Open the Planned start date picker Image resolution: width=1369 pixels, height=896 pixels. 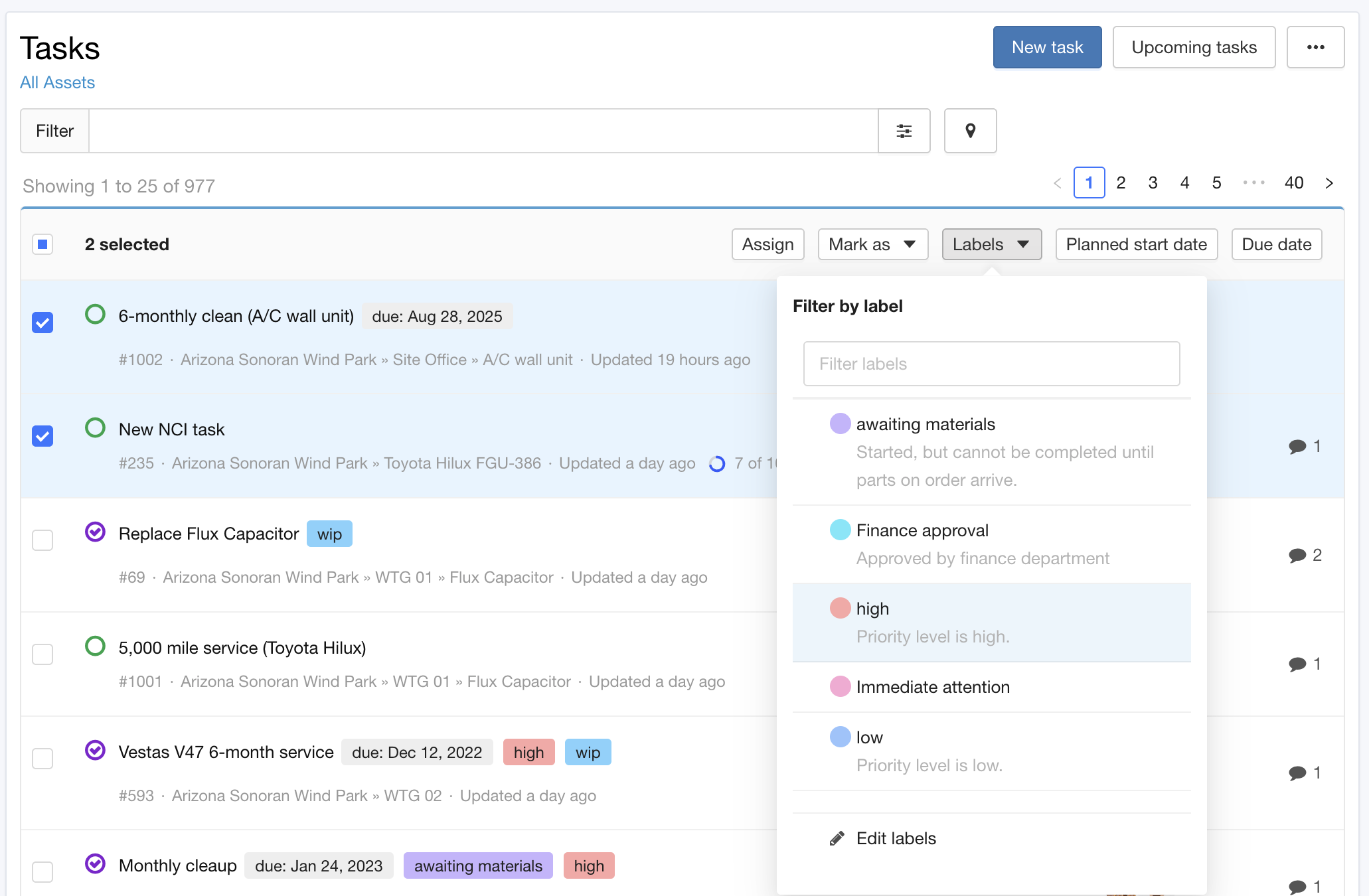coord(1137,244)
